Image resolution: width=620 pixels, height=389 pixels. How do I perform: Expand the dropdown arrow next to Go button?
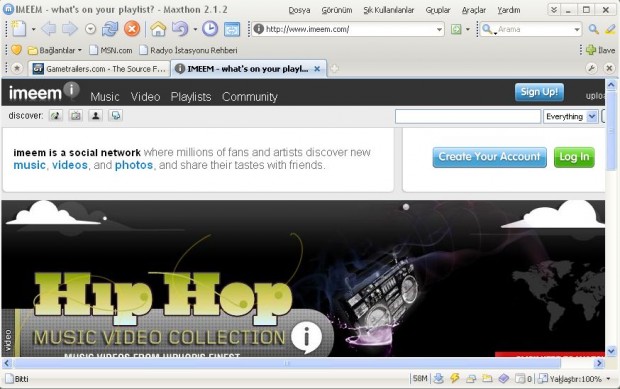point(468,29)
